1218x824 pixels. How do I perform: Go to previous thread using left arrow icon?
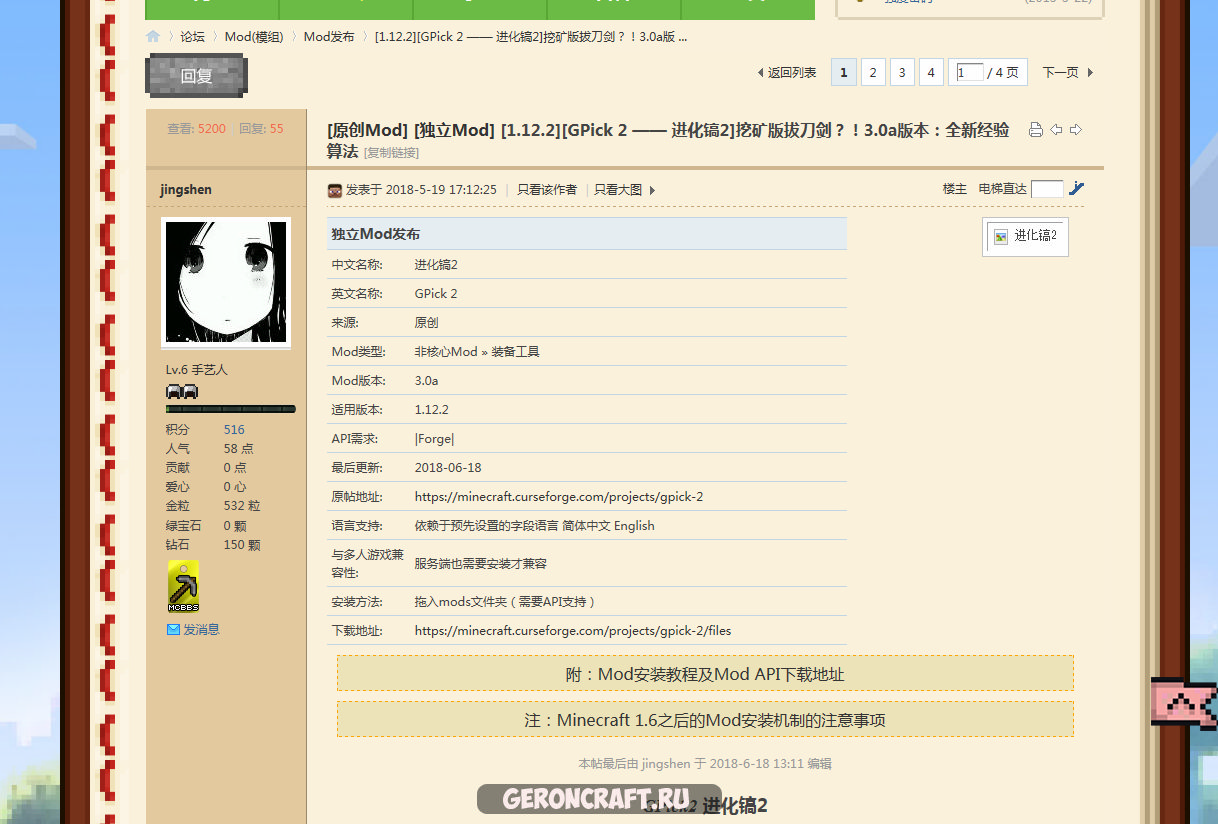coord(1056,130)
